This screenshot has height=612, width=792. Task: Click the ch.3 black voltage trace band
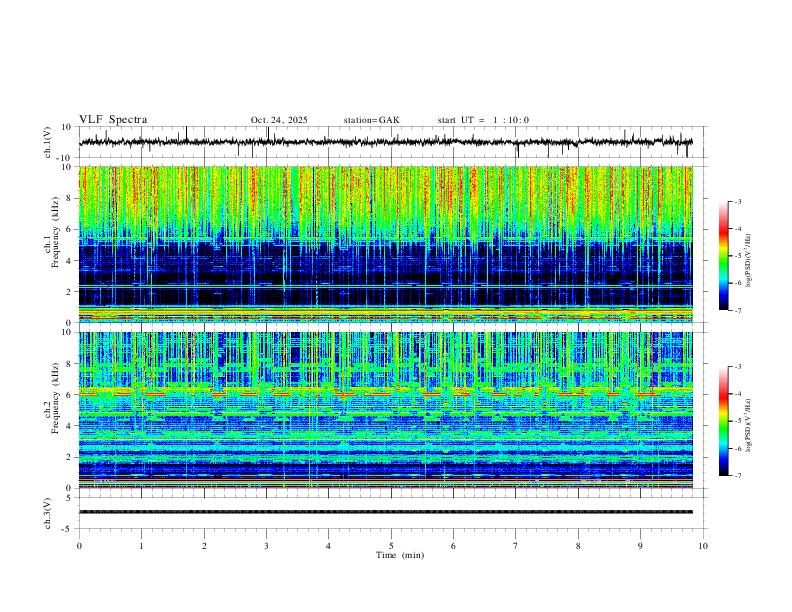point(386,512)
